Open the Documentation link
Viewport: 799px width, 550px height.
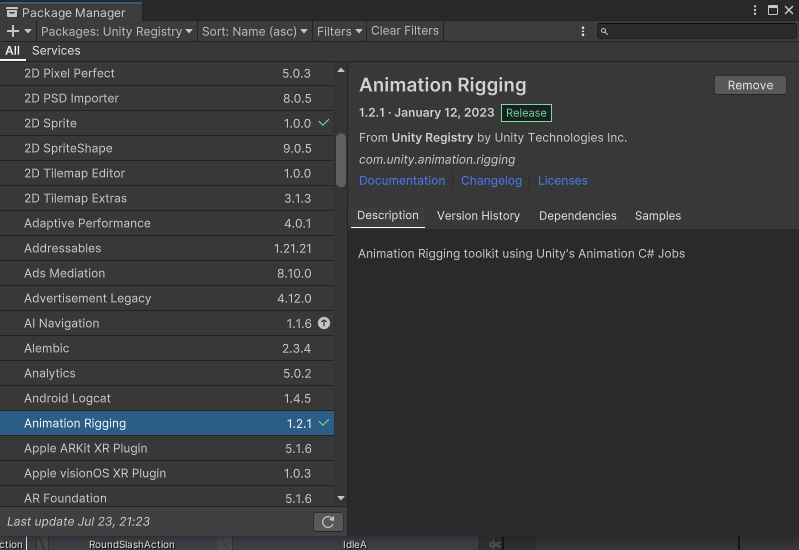pos(402,180)
